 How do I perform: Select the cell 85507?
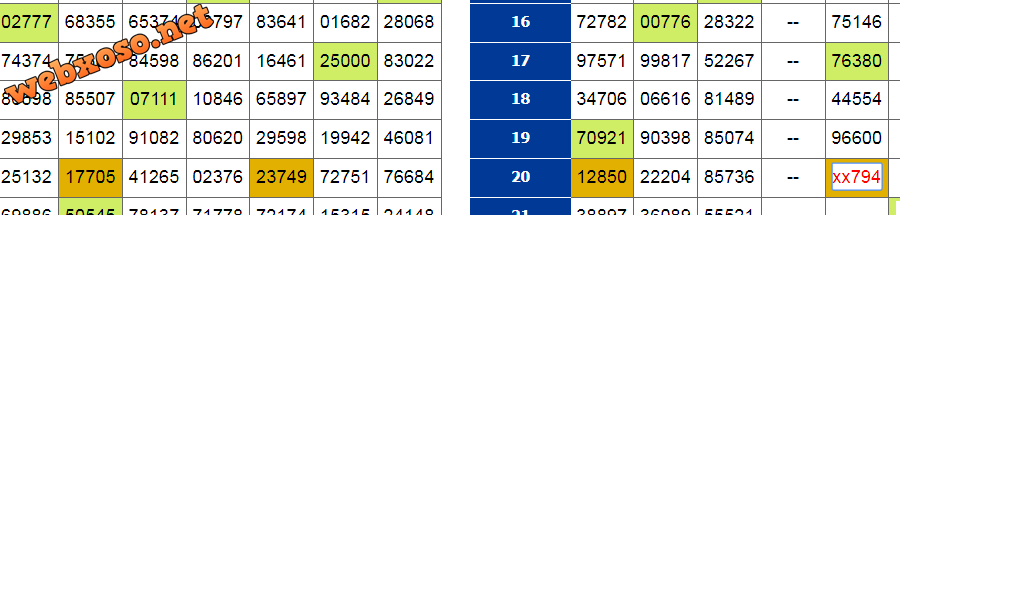tap(90, 100)
